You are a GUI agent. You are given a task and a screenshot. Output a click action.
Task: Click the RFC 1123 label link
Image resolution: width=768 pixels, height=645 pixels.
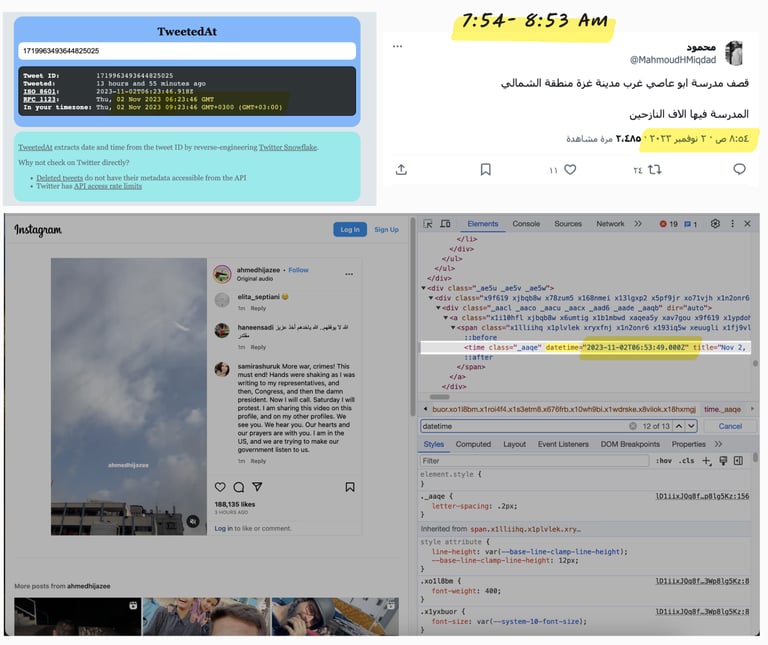[41, 99]
